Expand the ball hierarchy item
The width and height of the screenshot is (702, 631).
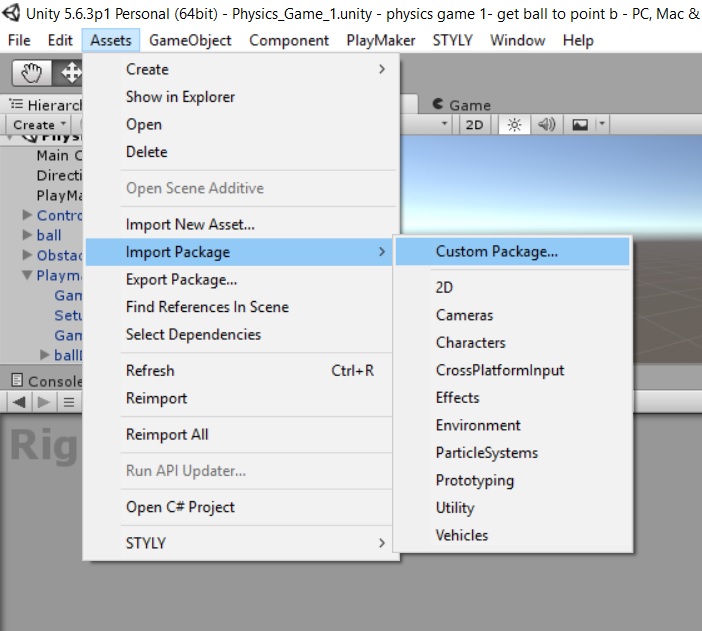click(x=27, y=235)
